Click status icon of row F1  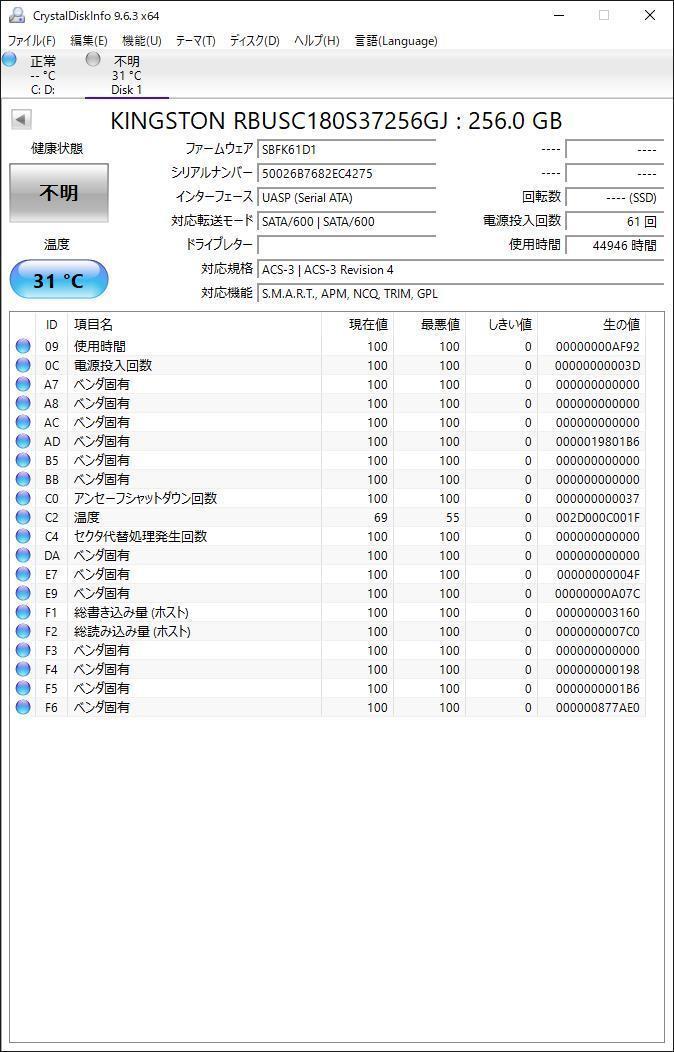pos(23,613)
